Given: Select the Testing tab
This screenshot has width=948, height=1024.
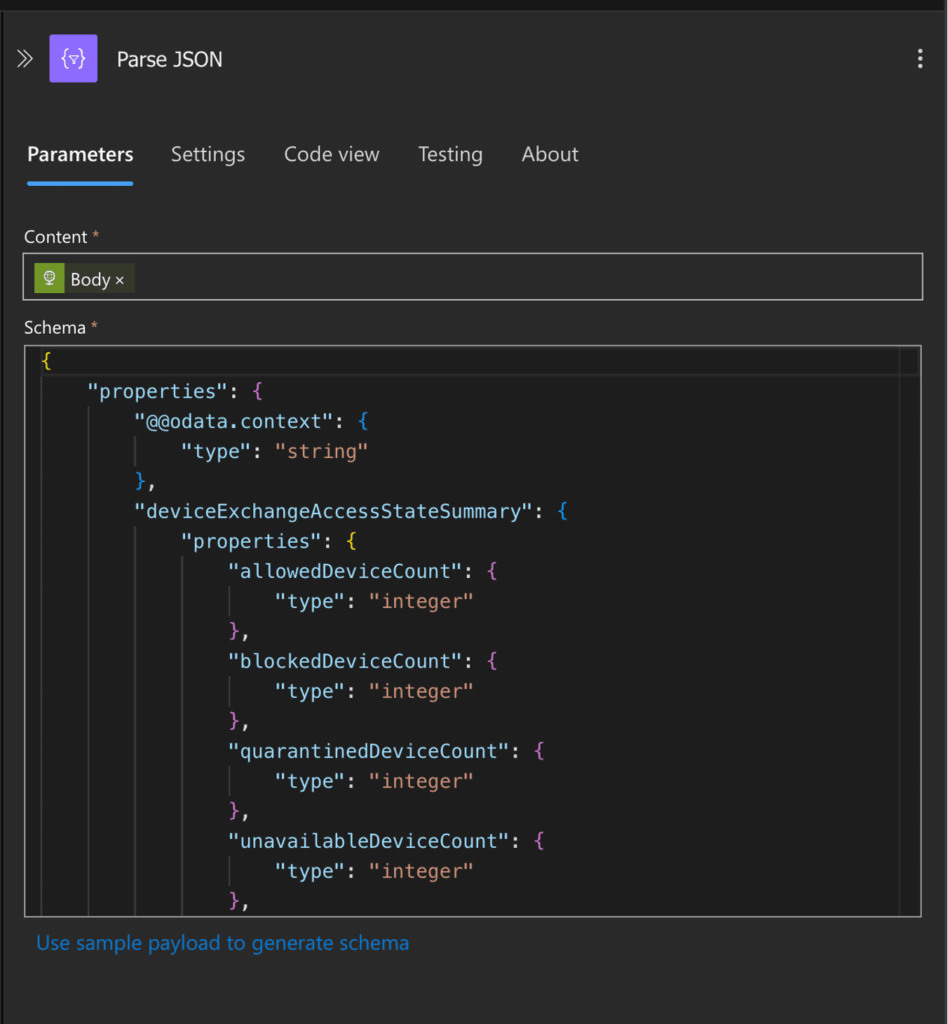Looking at the screenshot, I should coord(450,154).
